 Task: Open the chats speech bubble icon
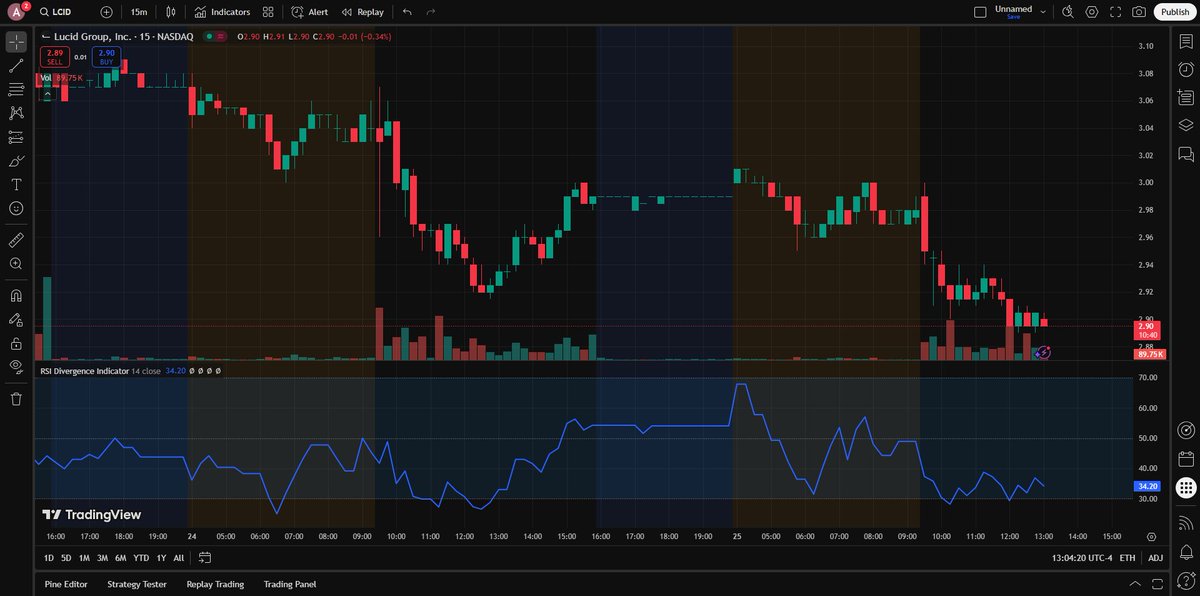tap(1186, 154)
